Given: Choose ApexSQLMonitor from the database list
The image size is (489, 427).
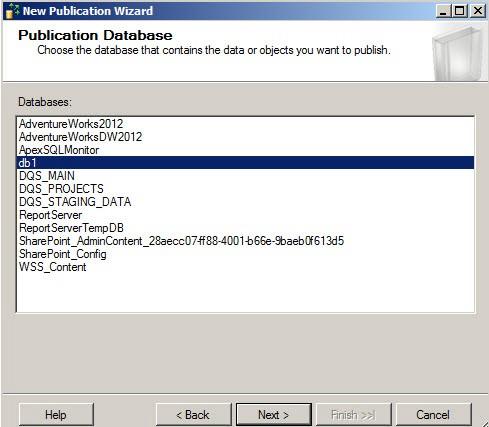Looking at the screenshot, I should [x=245, y=150].
